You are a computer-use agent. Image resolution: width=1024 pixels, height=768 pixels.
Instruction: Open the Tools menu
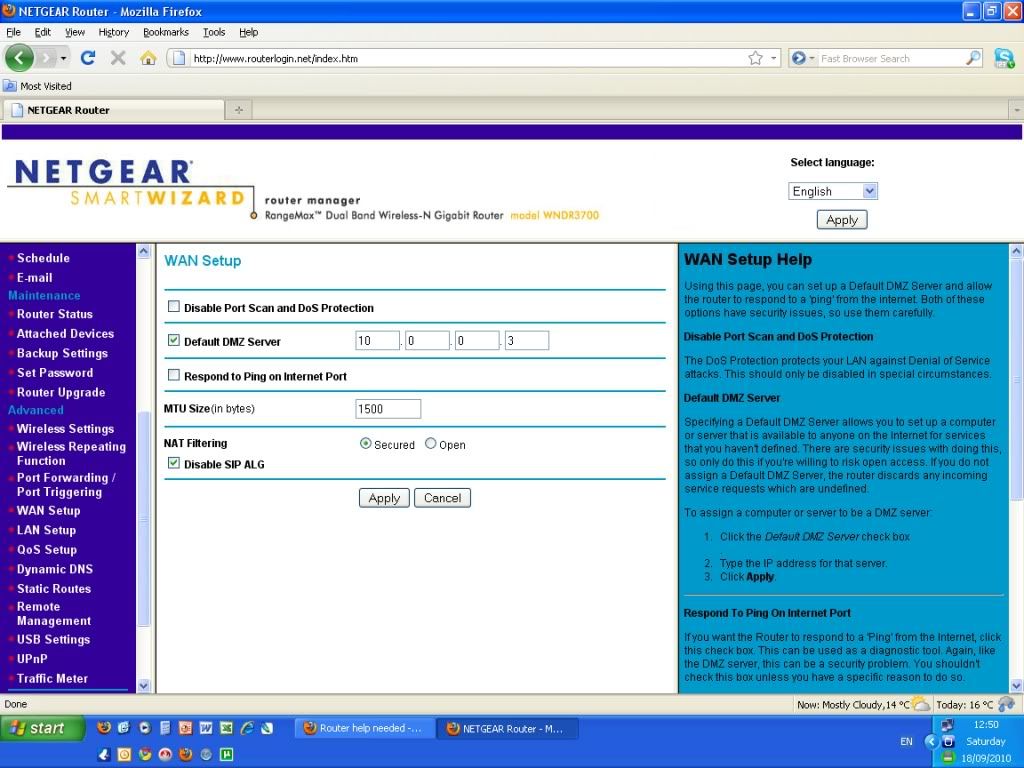click(x=214, y=32)
